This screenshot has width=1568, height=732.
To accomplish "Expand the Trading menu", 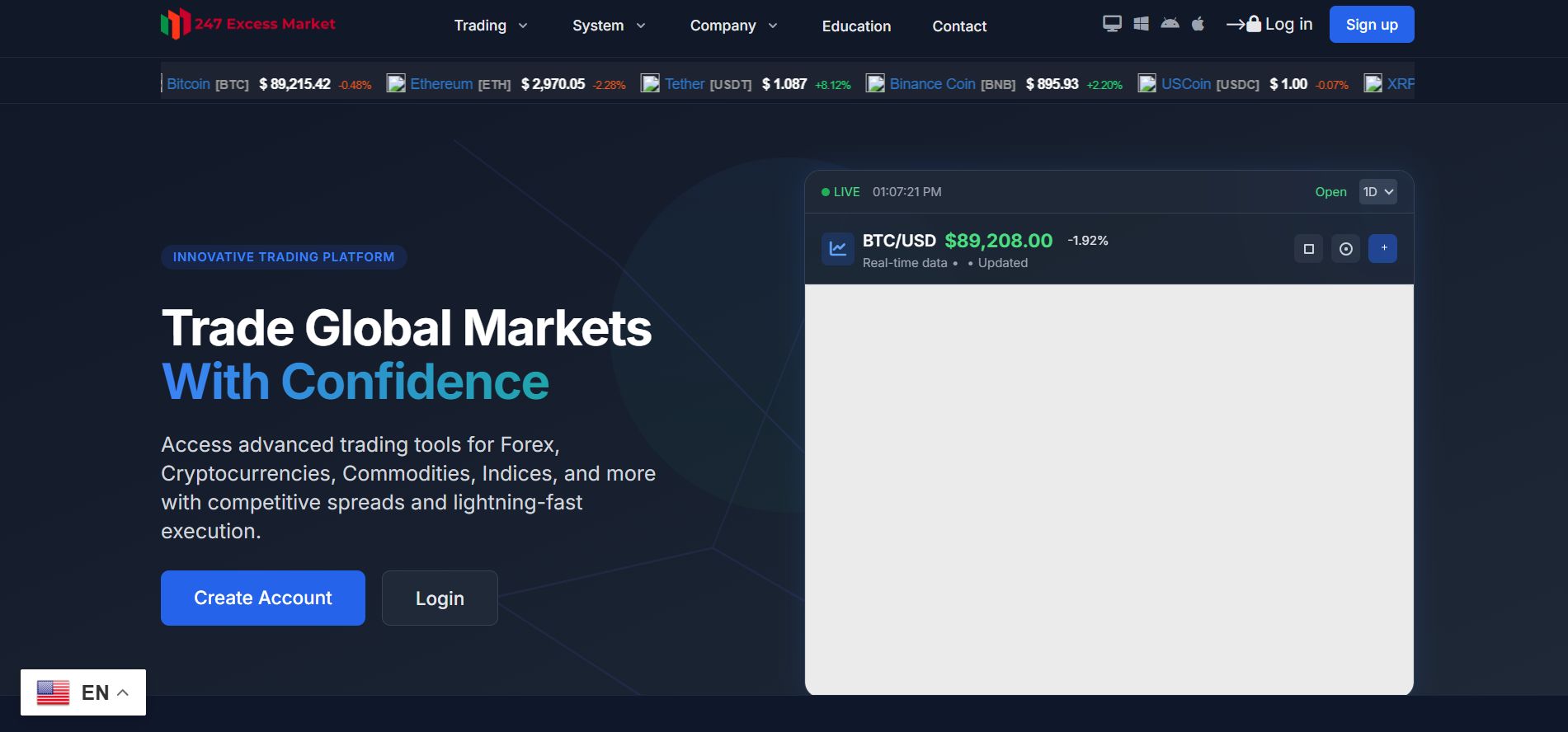I will (x=490, y=26).
